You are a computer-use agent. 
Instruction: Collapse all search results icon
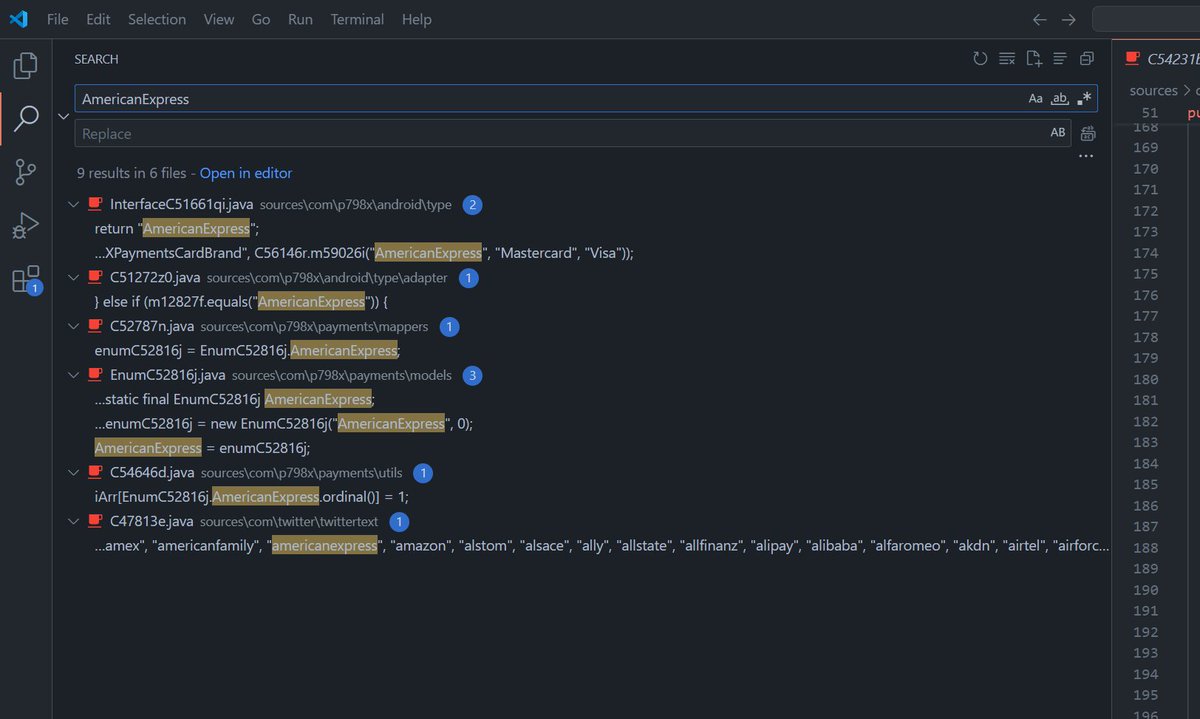[x=1087, y=59]
